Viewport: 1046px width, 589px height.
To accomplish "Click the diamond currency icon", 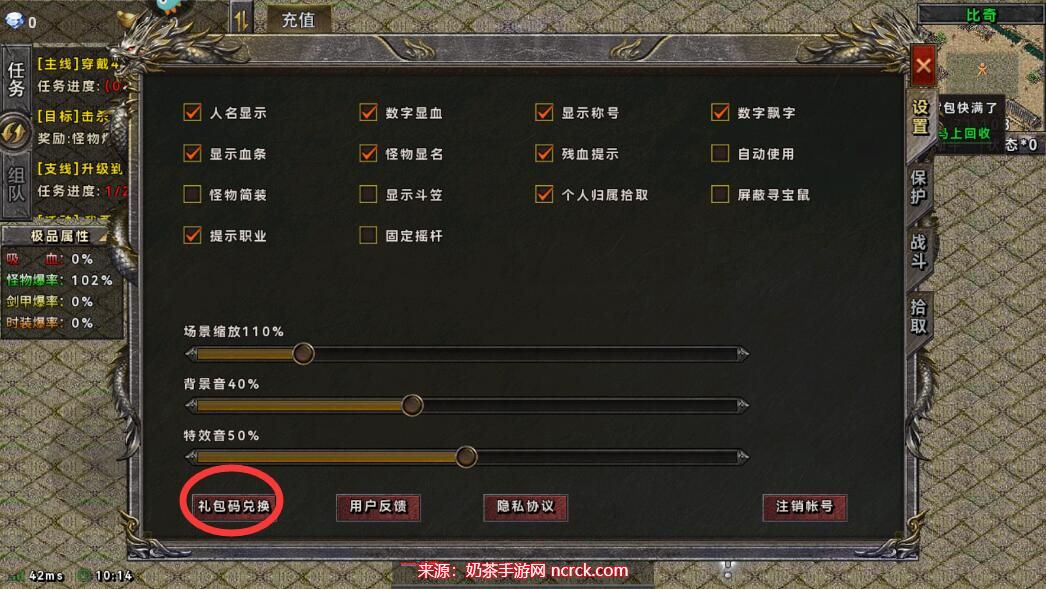I will 13,20.
